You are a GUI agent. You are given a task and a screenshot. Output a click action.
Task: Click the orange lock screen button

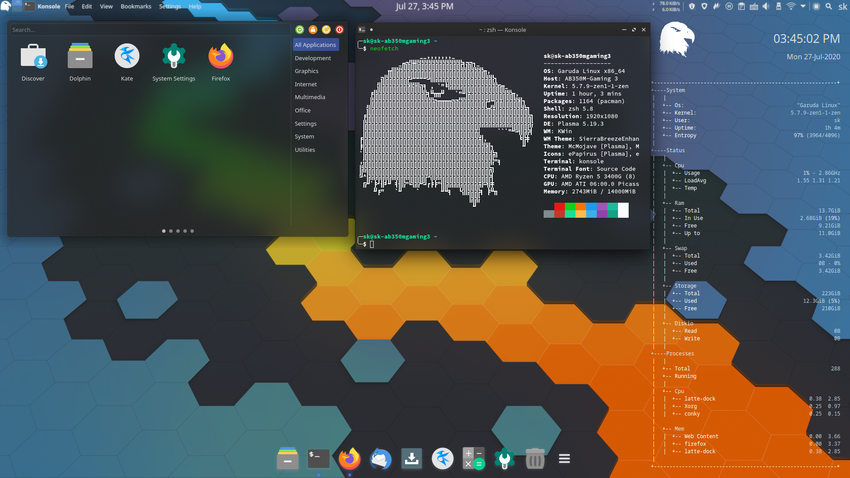click(x=313, y=30)
